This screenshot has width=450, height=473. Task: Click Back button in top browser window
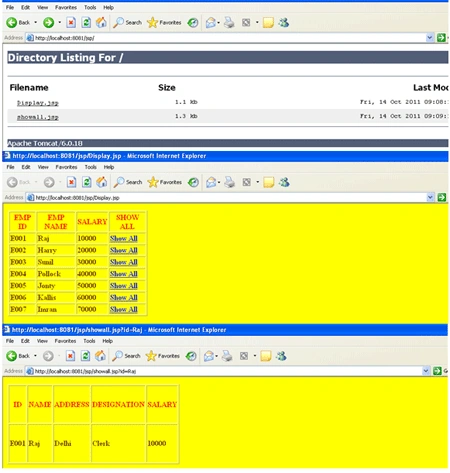pos(18,23)
